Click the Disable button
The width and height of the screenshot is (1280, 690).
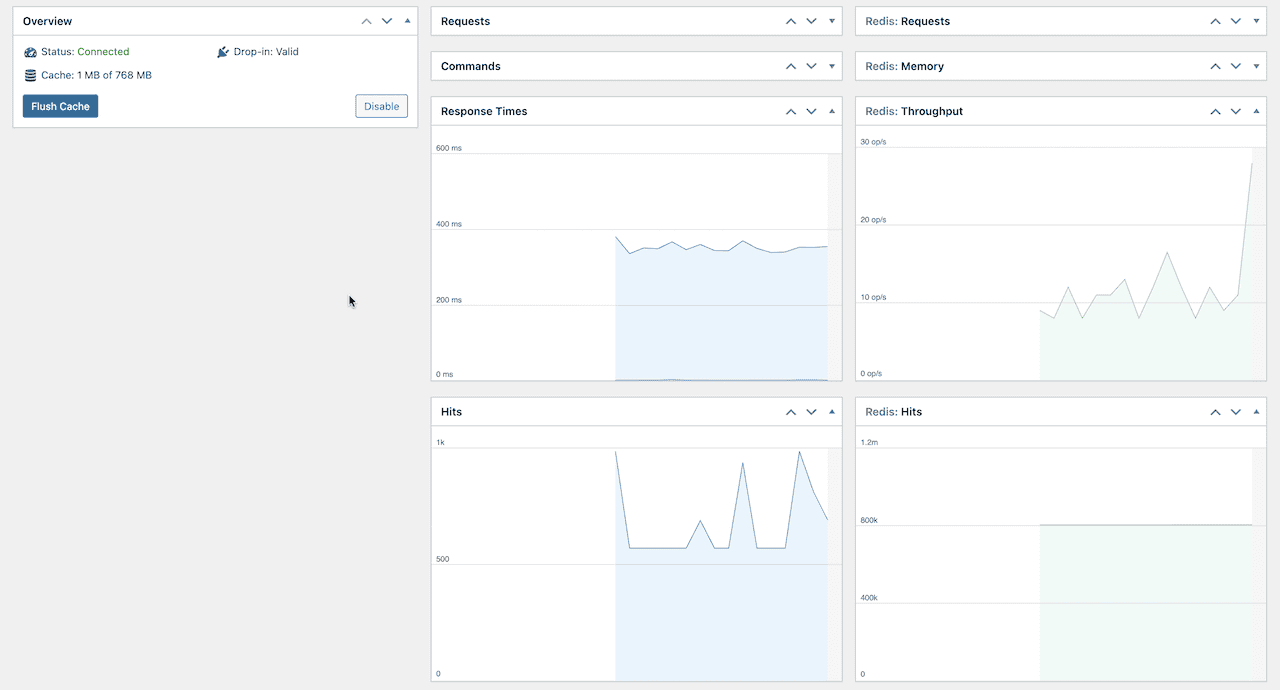click(x=381, y=105)
